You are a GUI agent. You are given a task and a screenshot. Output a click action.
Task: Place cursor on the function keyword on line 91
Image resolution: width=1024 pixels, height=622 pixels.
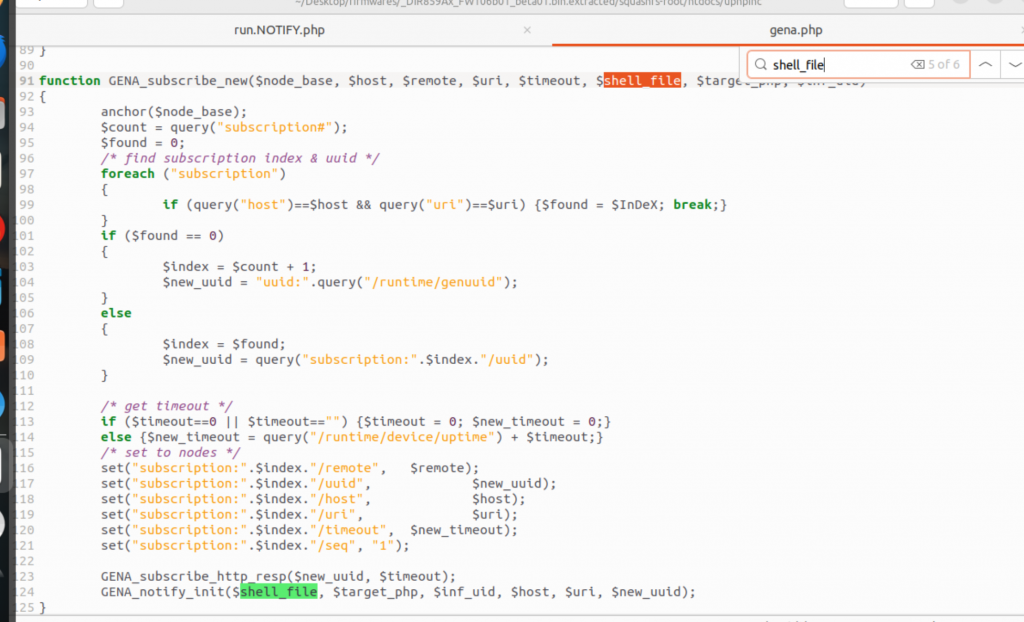(70, 81)
